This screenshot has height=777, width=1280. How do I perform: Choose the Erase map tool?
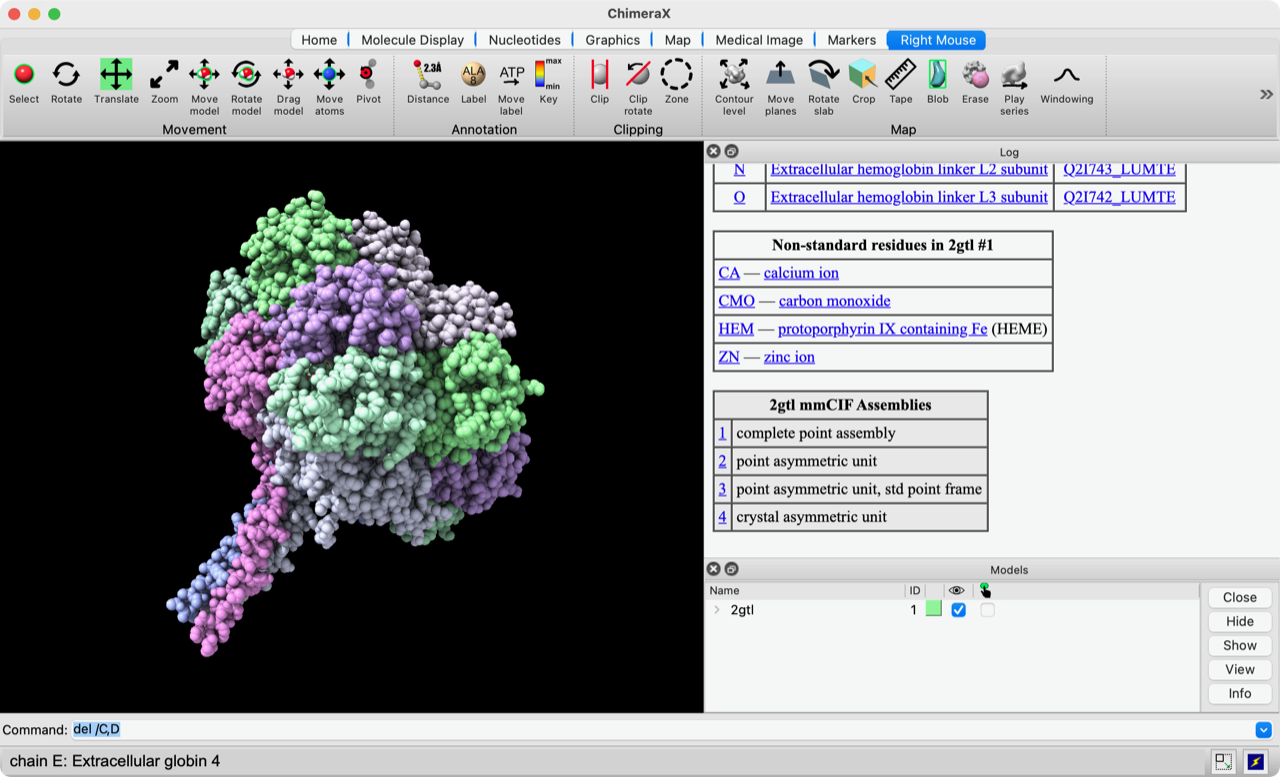[x=975, y=76]
